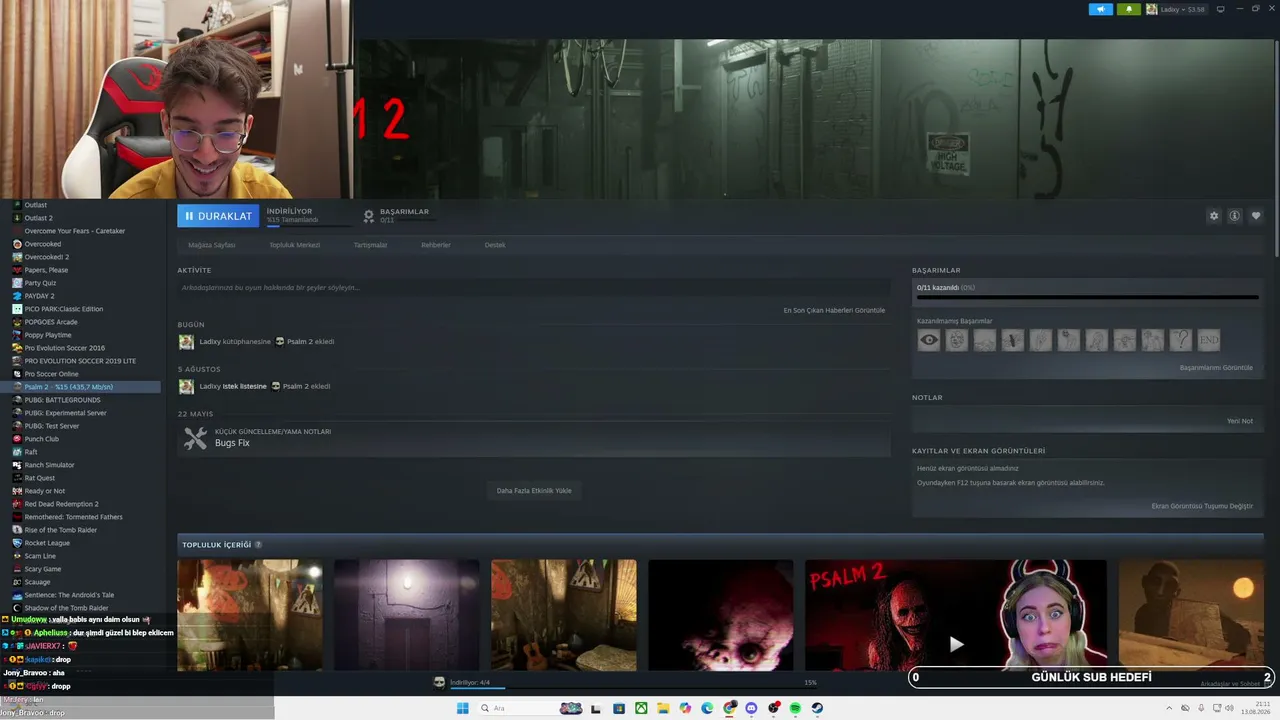Select the Destek tab
1280x720 pixels.
[x=495, y=245]
